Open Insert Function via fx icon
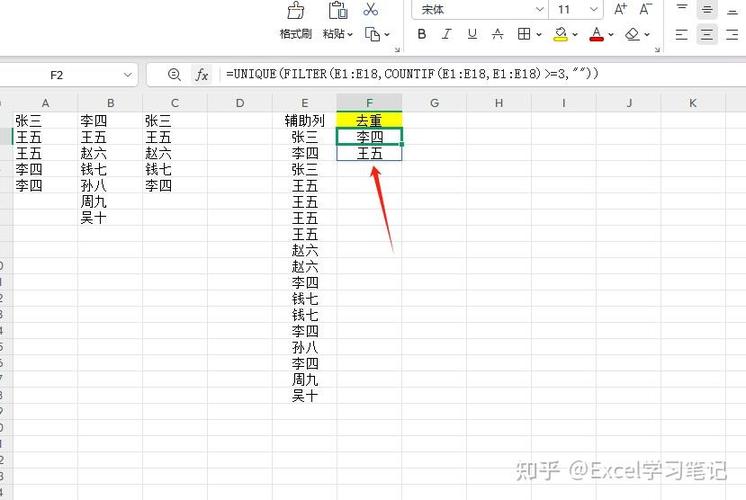Image resolution: width=746 pixels, height=500 pixels. click(x=202, y=75)
